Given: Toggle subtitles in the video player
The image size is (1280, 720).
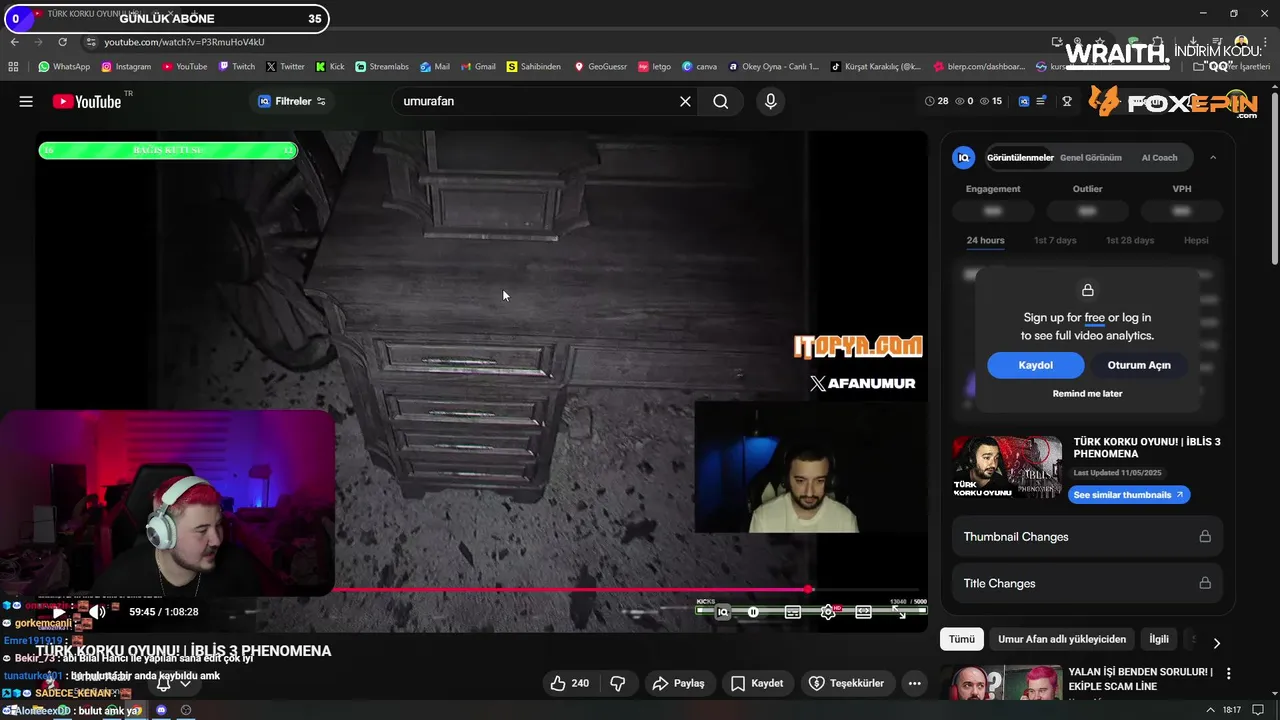Looking at the screenshot, I should coord(793,612).
